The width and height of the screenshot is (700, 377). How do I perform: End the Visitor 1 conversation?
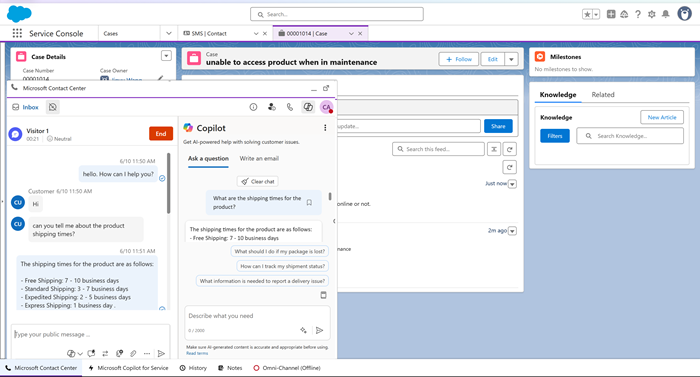pos(161,134)
